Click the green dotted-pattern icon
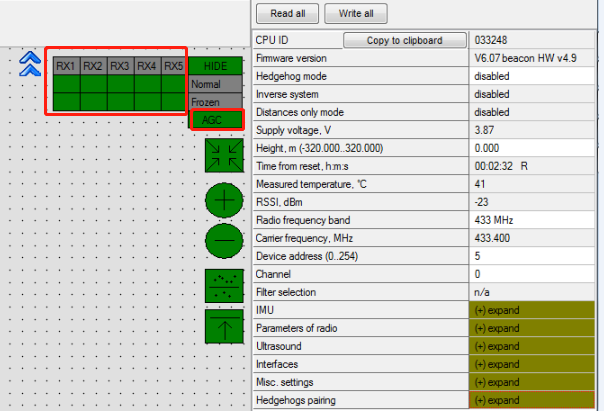Screen dimensions: 604x411 pyautogui.click(x=223, y=286)
